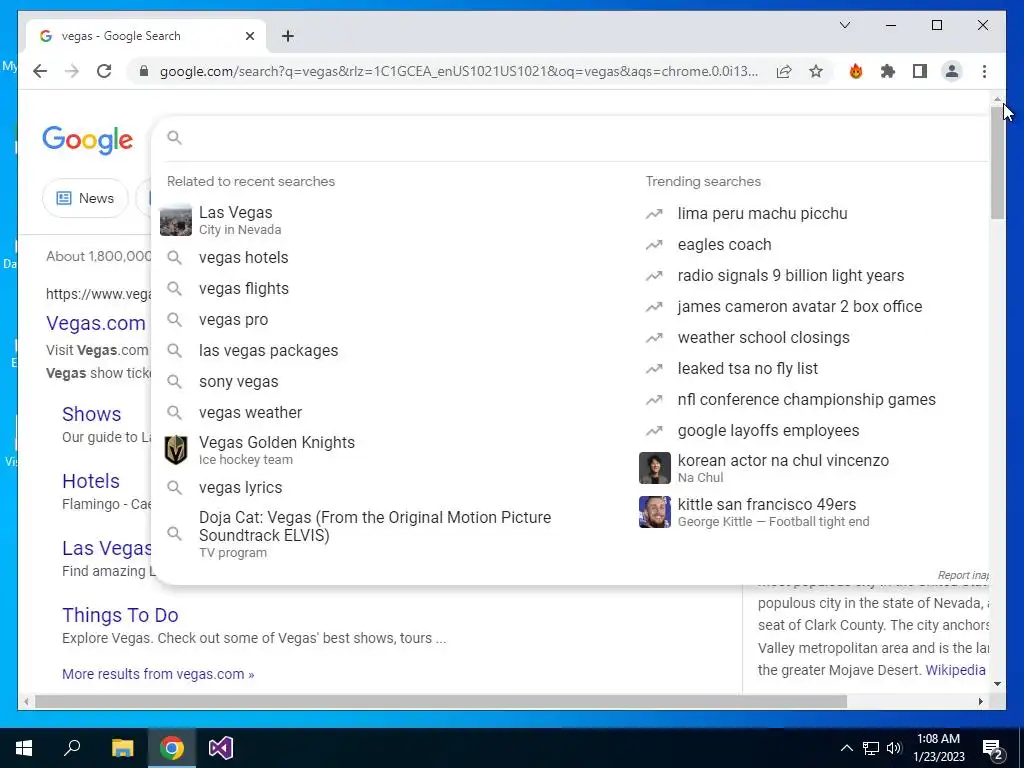Open a new tab with plus button
This screenshot has height=768, width=1024.
pos(288,36)
